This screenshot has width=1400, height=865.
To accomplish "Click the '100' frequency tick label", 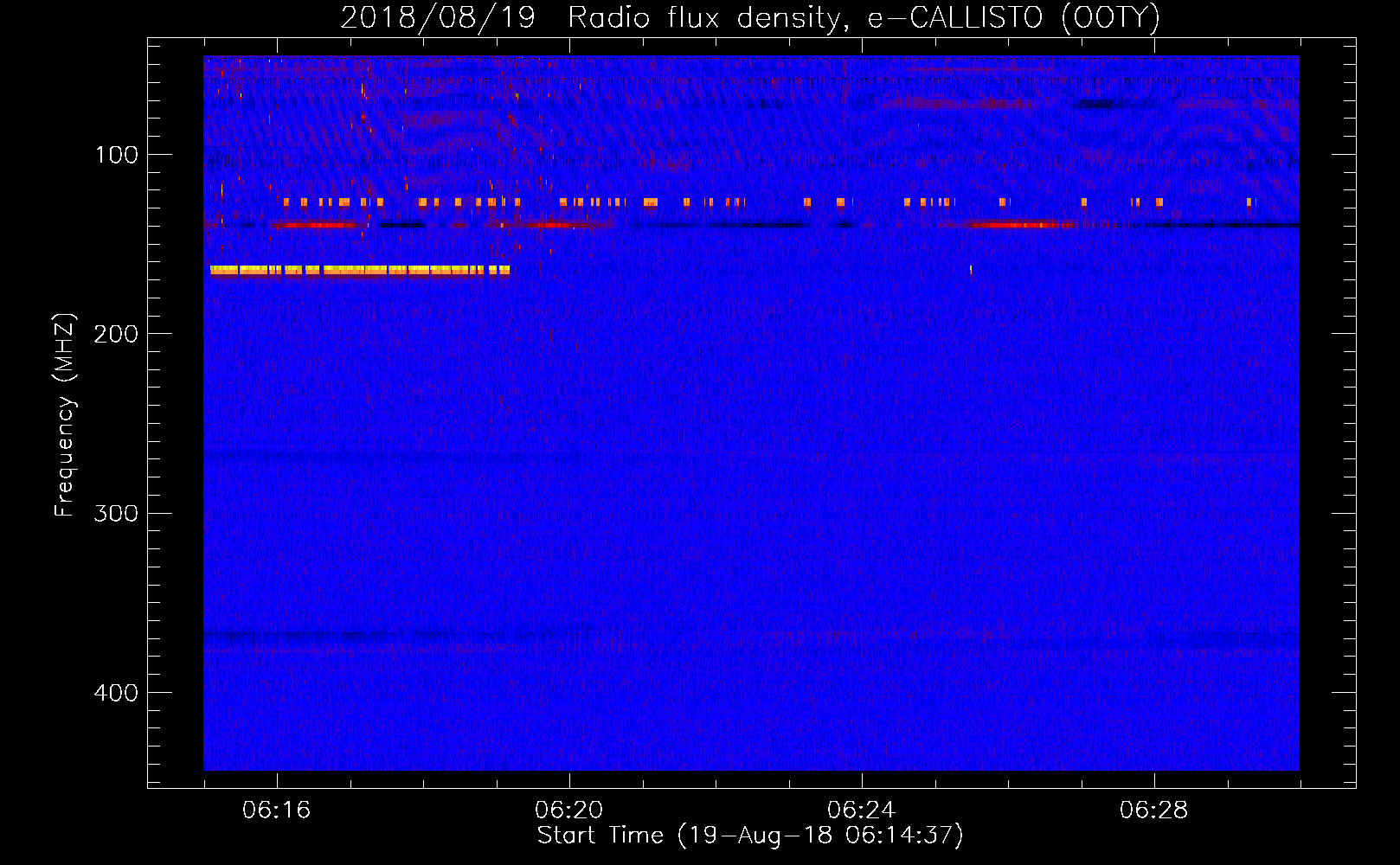I will [117, 155].
